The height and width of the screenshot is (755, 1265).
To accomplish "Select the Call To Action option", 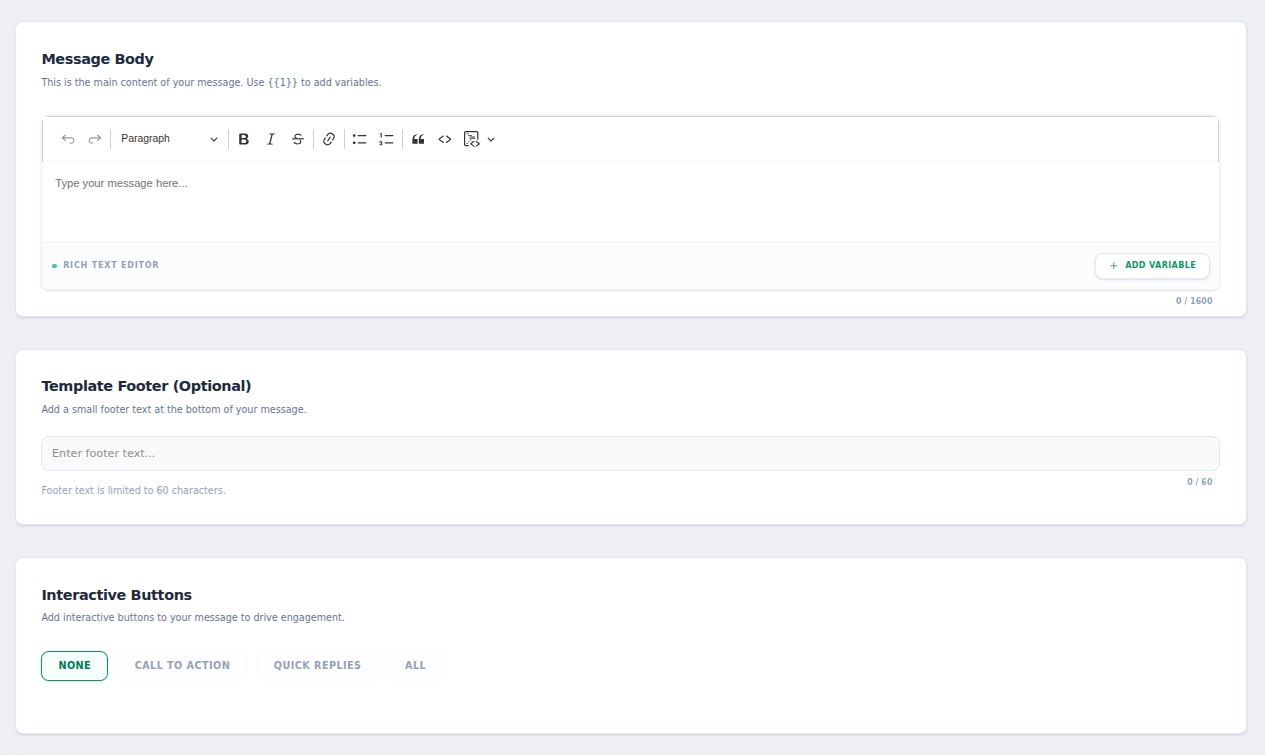I will pos(182,666).
